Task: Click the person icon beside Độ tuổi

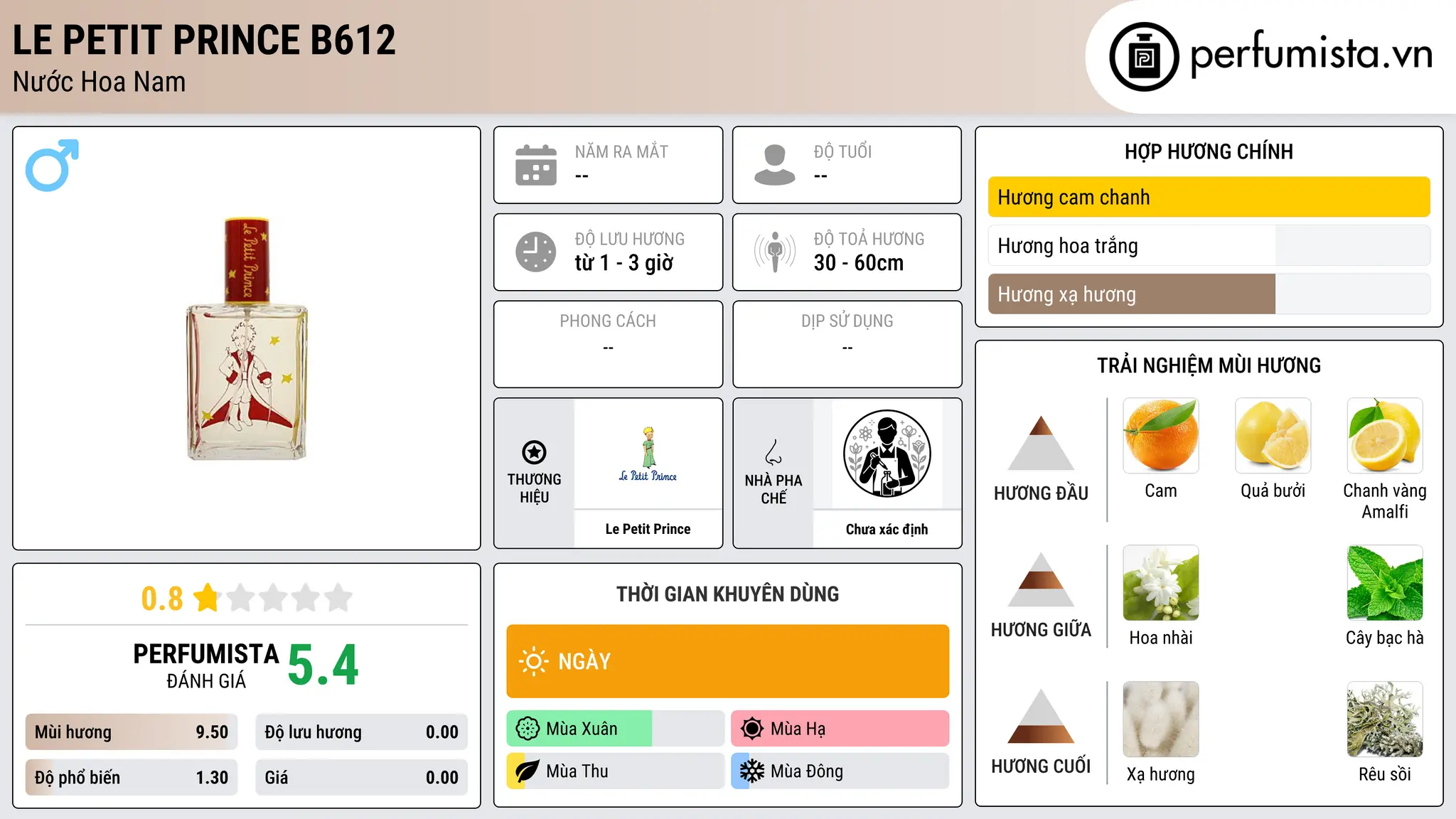Action: pyautogui.click(x=775, y=165)
